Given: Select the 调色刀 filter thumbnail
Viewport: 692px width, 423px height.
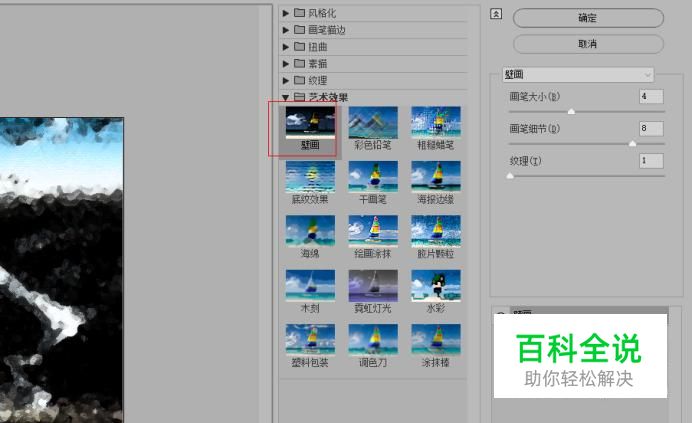Looking at the screenshot, I should (x=373, y=340).
